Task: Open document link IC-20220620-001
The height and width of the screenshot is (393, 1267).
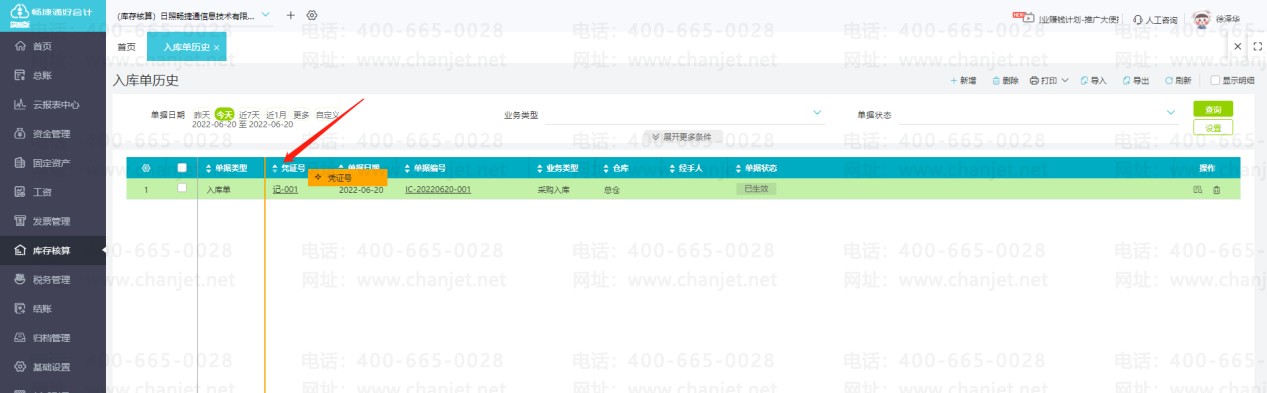Action: (438, 189)
